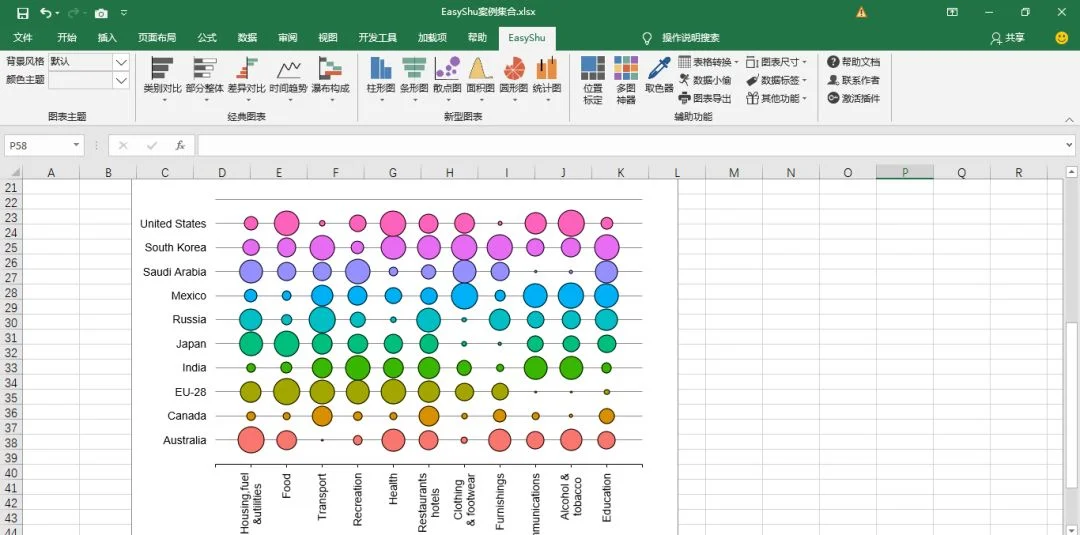The height and width of the screenshot is (535, 1080).
Task: Click the smiley feedback icon
Action: (x=1061, y=38)
